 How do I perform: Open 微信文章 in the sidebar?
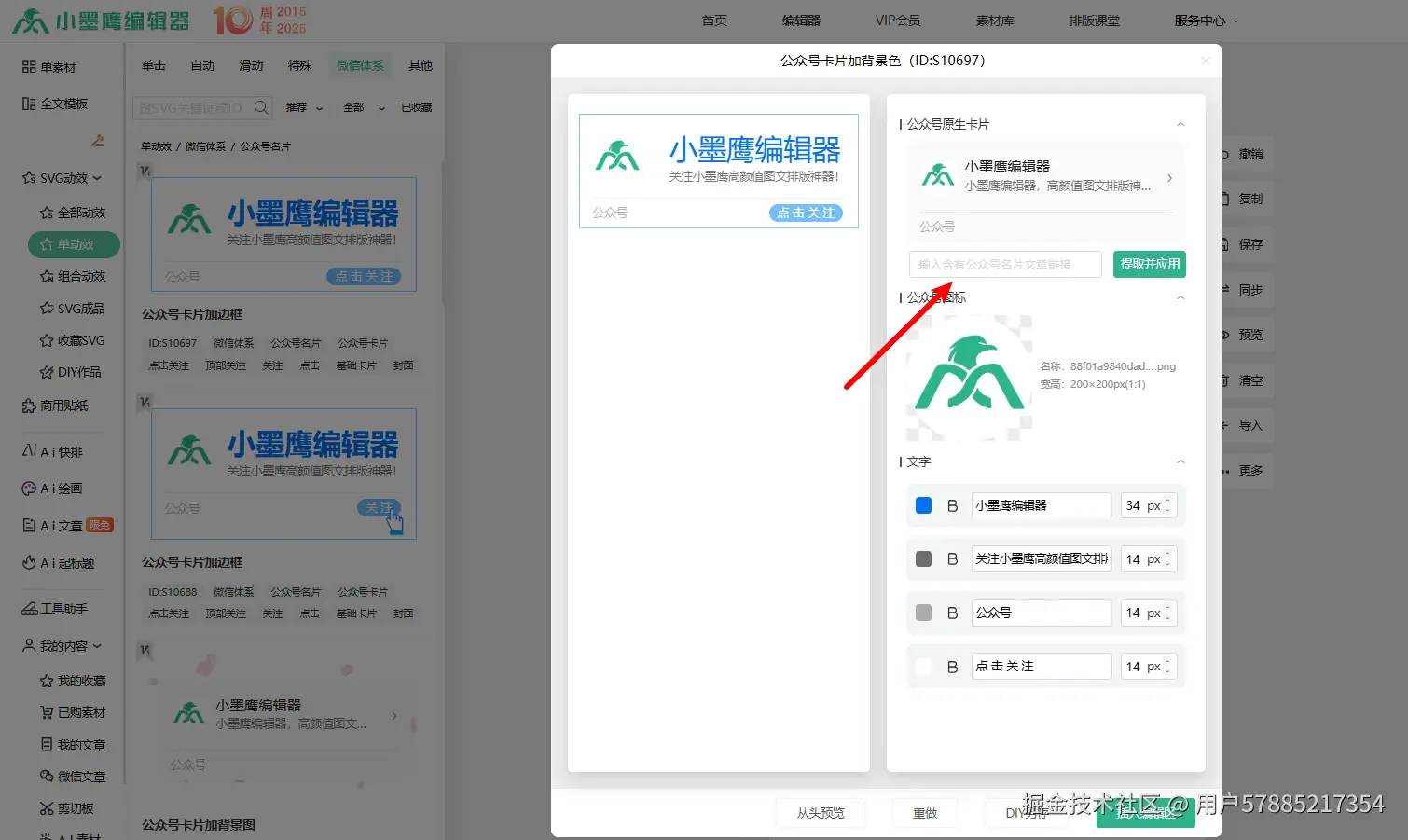coord(73,777)
